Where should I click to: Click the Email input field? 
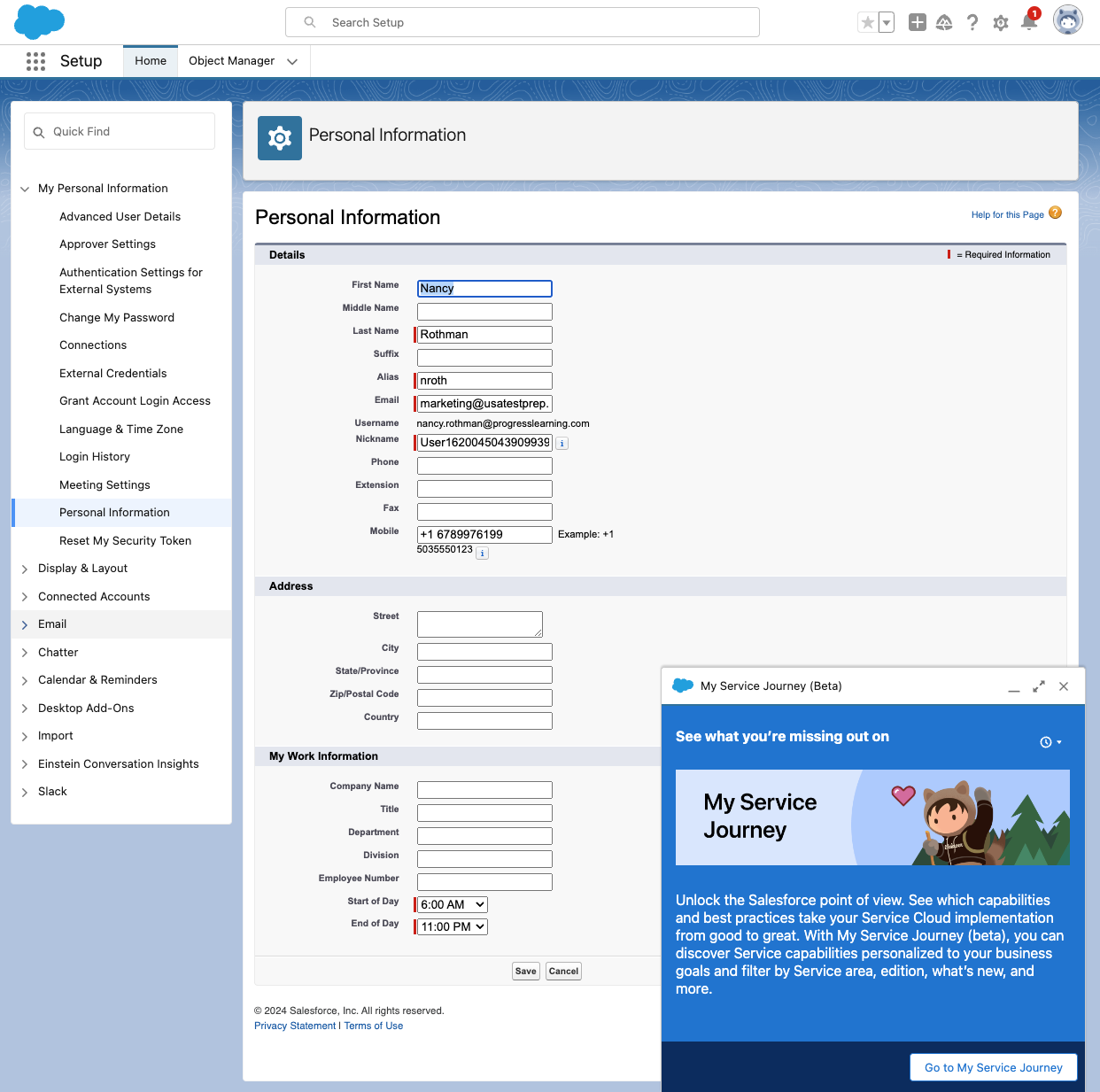pyautogui.click(x=484, y=403)
